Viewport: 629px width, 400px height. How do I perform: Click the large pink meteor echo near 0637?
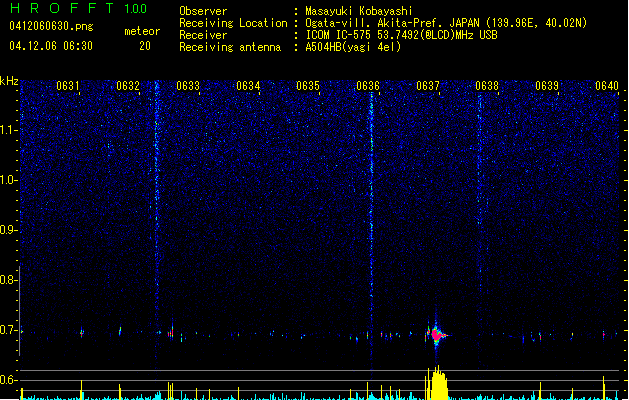tap(436, 334)
